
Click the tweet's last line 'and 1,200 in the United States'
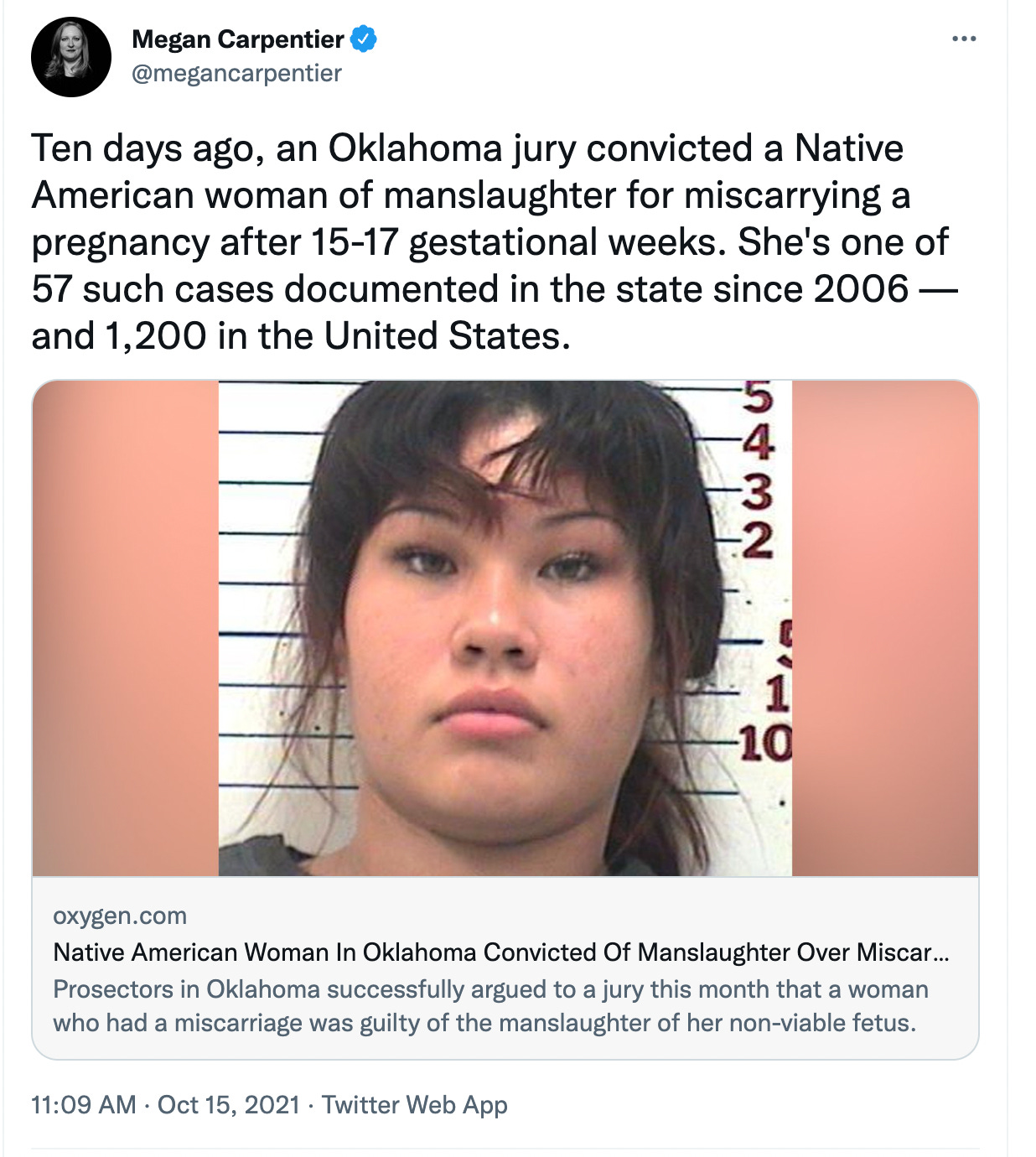click(301, 336)
